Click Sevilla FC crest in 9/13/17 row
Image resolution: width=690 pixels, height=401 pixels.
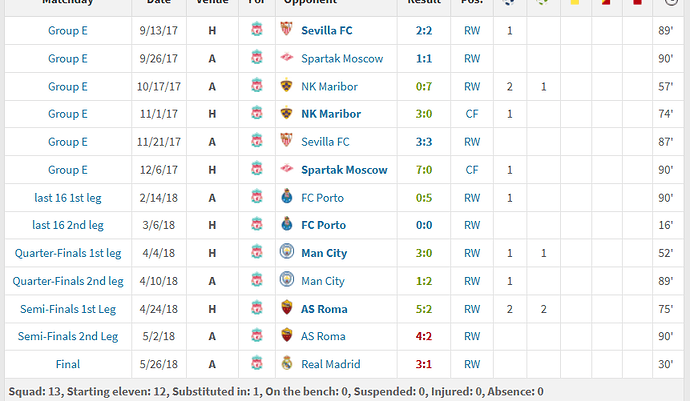(x=286, y=29)
